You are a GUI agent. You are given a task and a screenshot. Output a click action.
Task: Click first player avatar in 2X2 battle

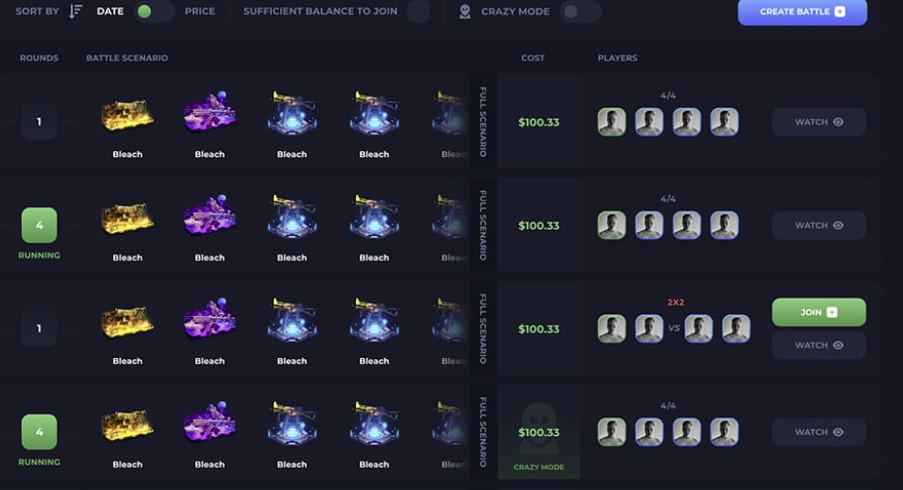(612, 329)
